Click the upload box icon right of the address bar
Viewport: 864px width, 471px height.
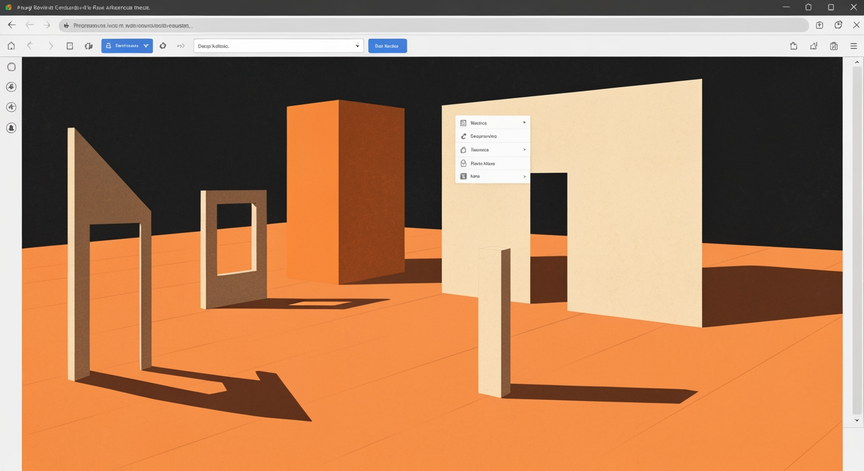coord(819,25)
